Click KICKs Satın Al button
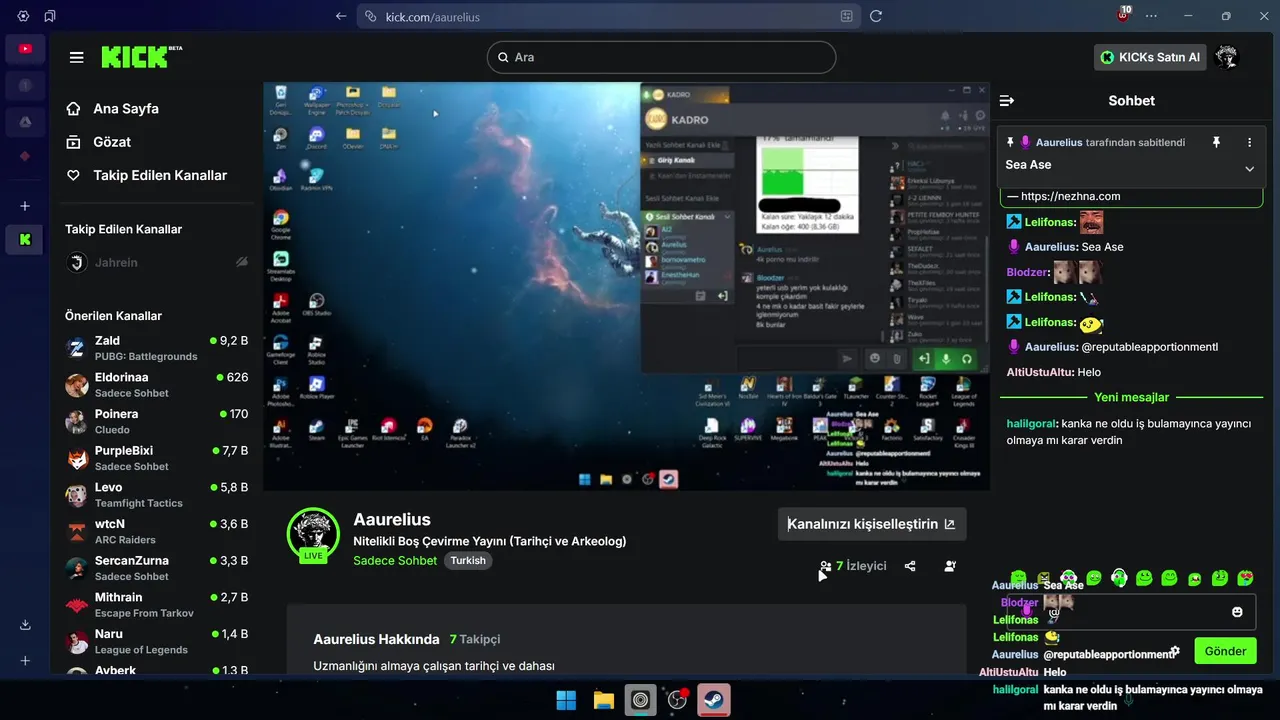Screen dimensions: 1280x720 point(1150,57)
